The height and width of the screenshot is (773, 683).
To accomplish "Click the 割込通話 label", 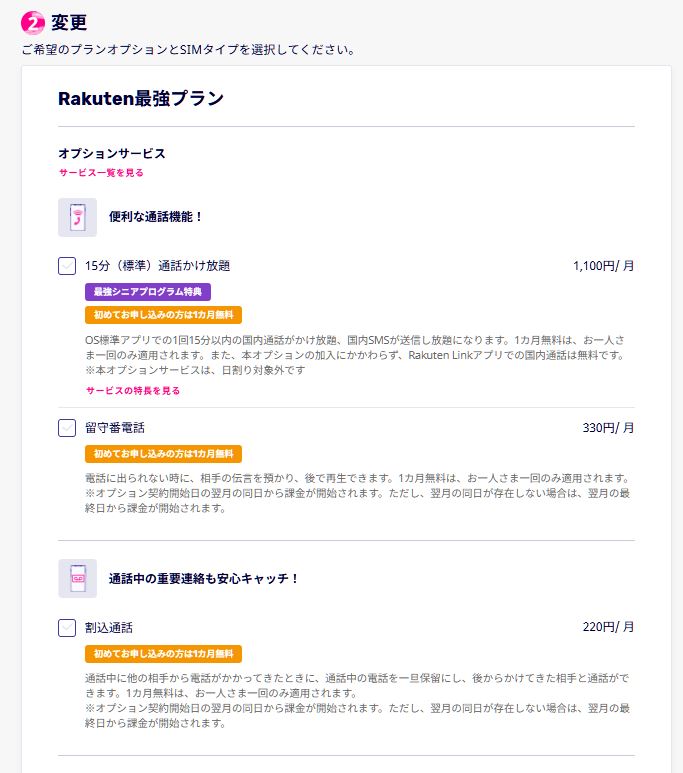I will 109,628.
